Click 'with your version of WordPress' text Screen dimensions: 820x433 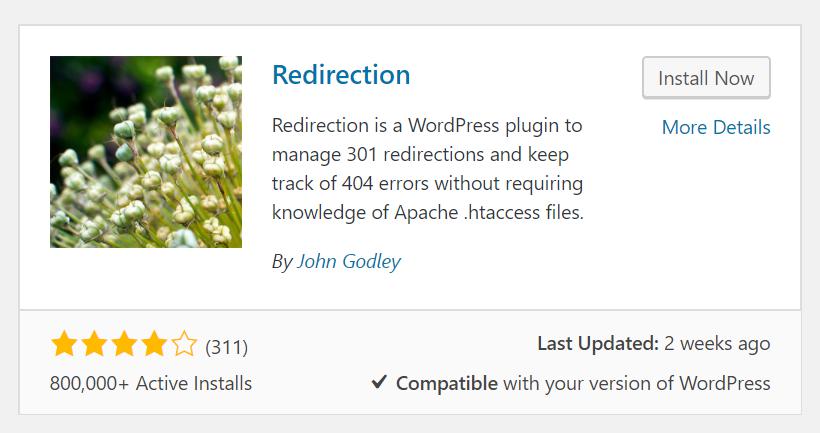coord(636,383)
